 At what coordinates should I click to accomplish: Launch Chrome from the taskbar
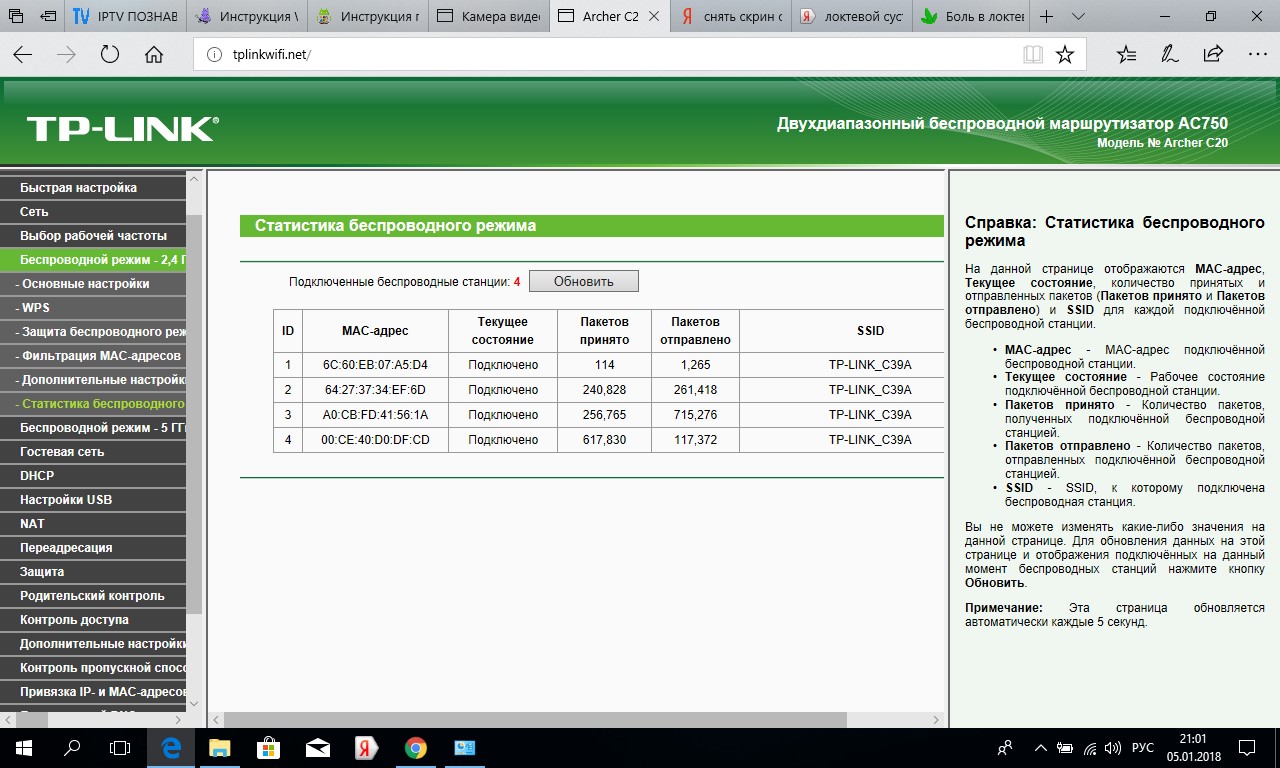(x=416, y=747)
